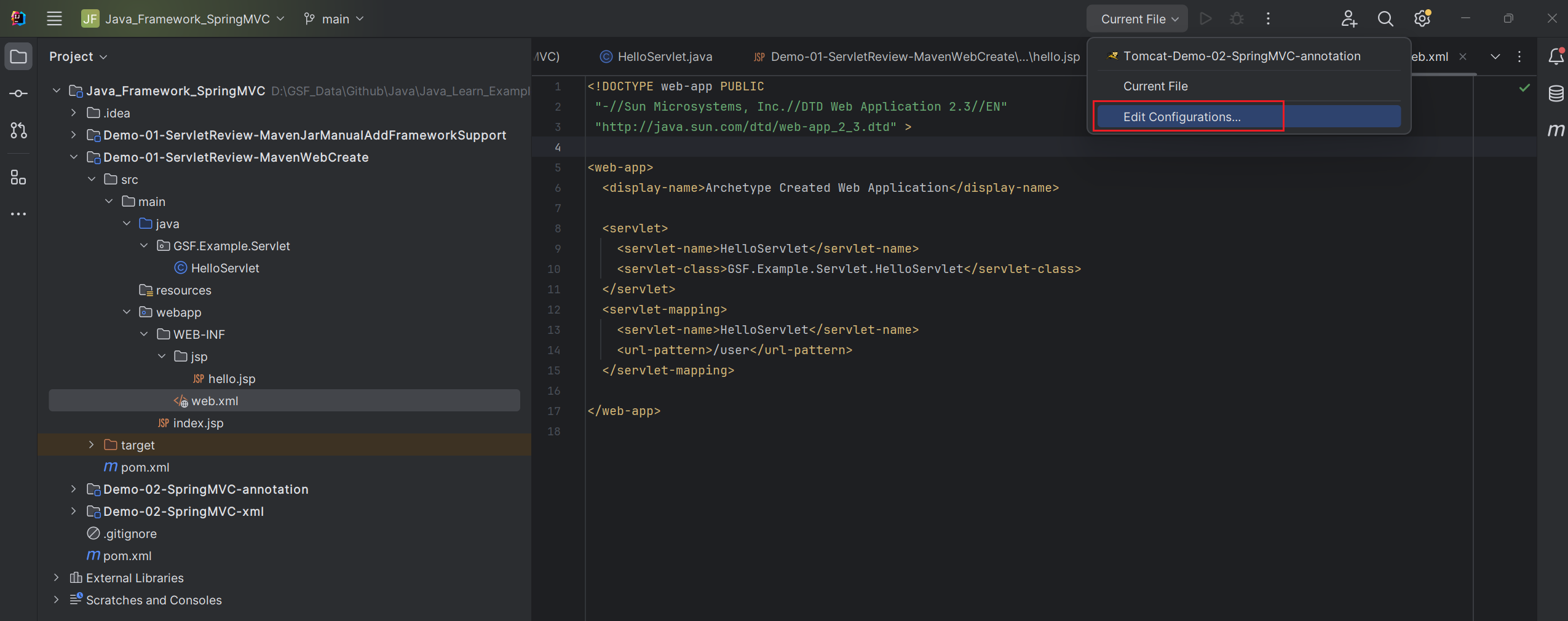Image resolution: width=1568 pixels, height=621 pixels.
Task: Open editor tab options vertical dots
Action: [1519, 57]
